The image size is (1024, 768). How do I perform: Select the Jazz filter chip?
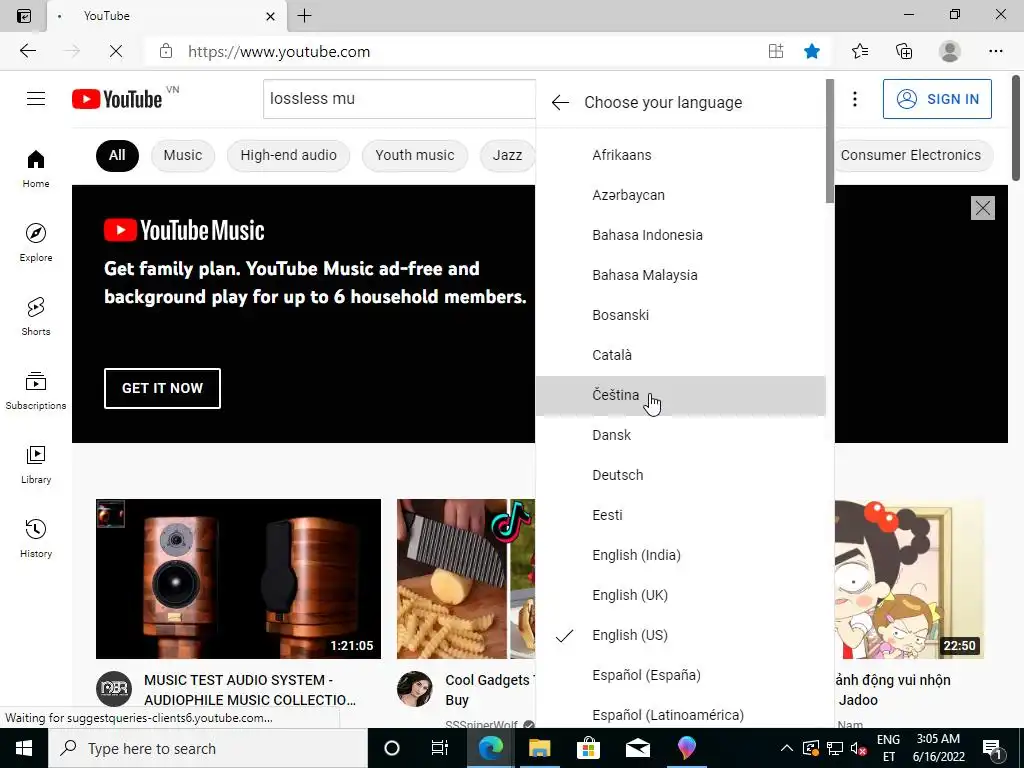(507, 155)
